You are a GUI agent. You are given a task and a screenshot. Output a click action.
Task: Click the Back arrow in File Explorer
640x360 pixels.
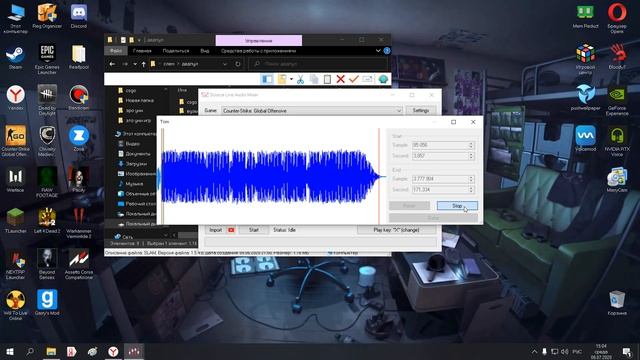(x=112, y=64)
